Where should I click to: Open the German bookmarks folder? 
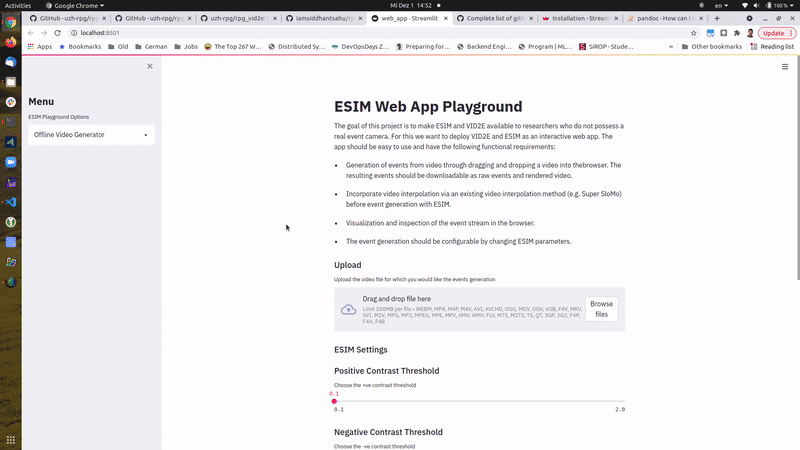coord(151,46)
